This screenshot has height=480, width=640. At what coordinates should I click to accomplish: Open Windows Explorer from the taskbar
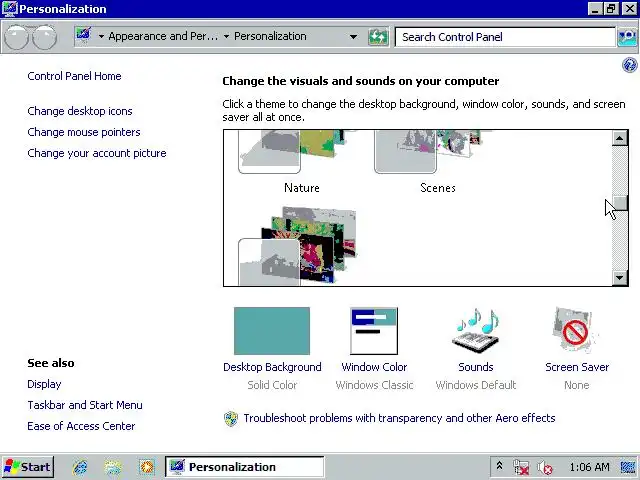coord(113,467)
